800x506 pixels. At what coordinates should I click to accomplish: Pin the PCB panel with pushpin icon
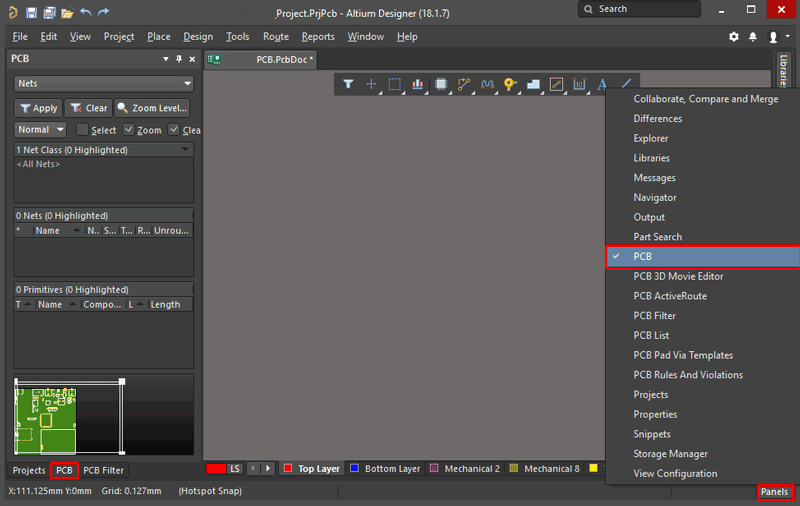pos(179,59)
